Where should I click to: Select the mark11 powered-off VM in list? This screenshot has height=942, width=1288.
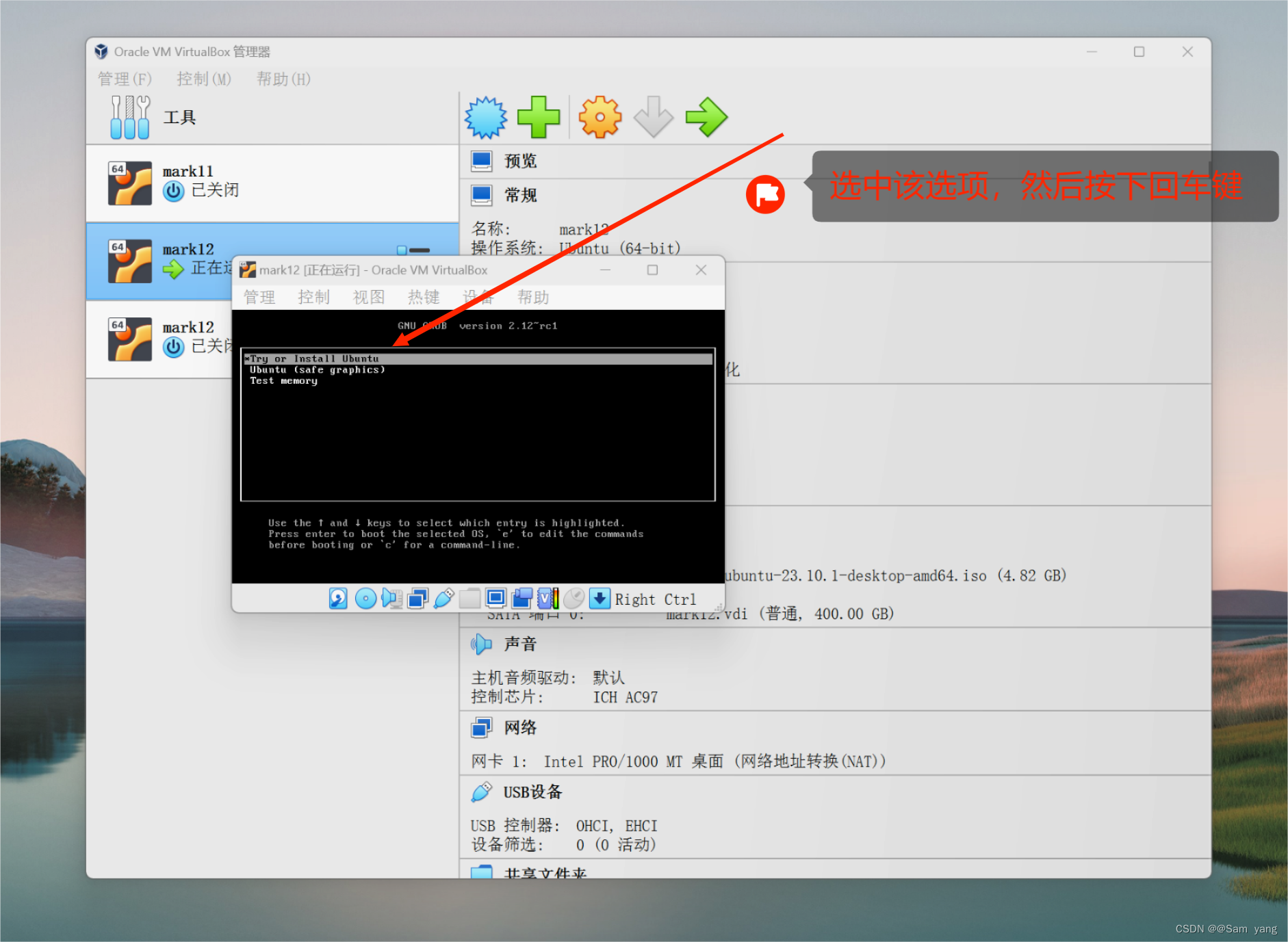click(272, 183)
